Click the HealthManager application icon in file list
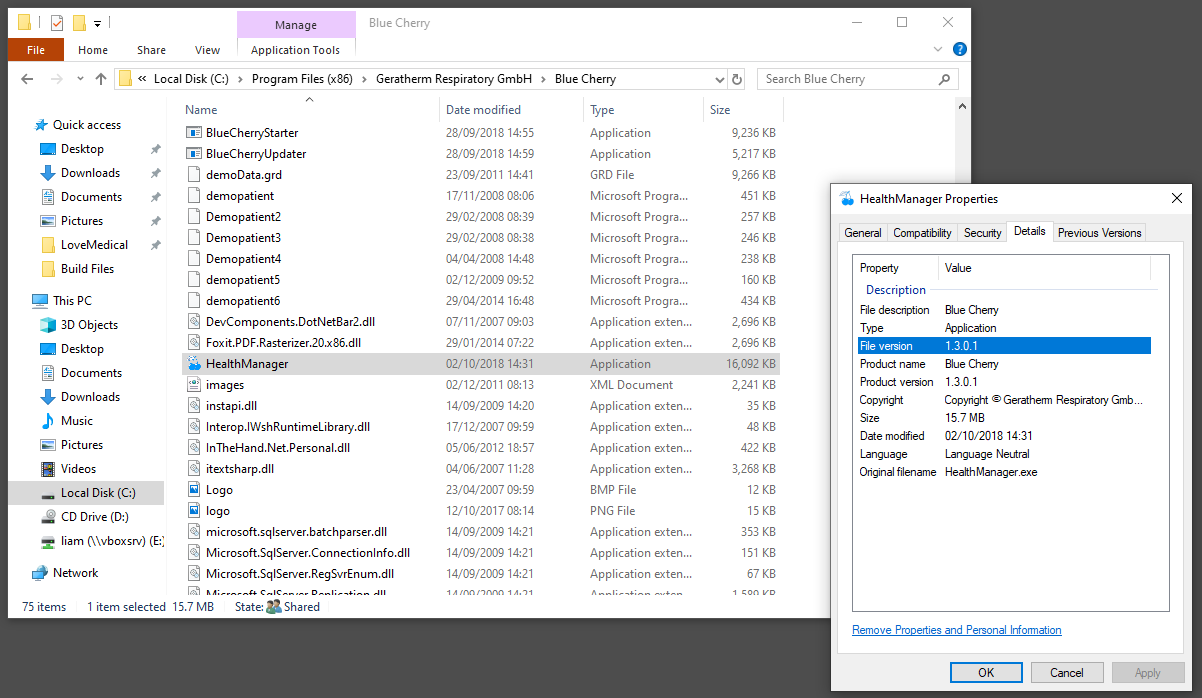This screenshot has width=1202, height=698. 195,364
